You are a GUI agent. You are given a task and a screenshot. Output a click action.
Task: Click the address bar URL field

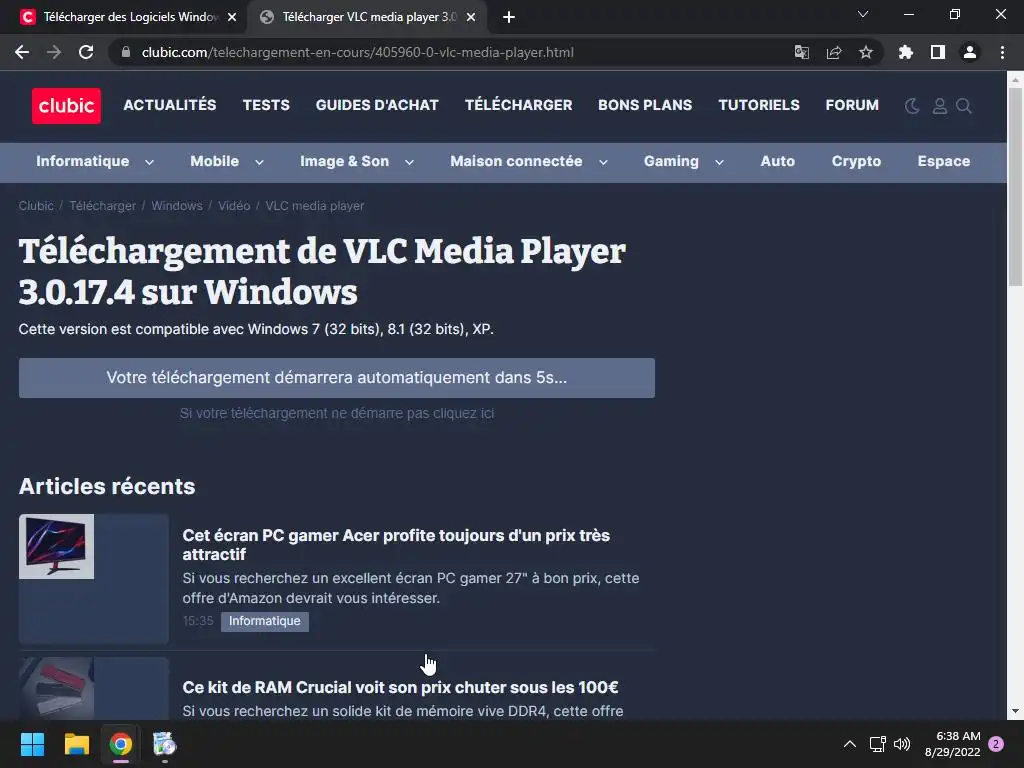click(x=357, y=52)
